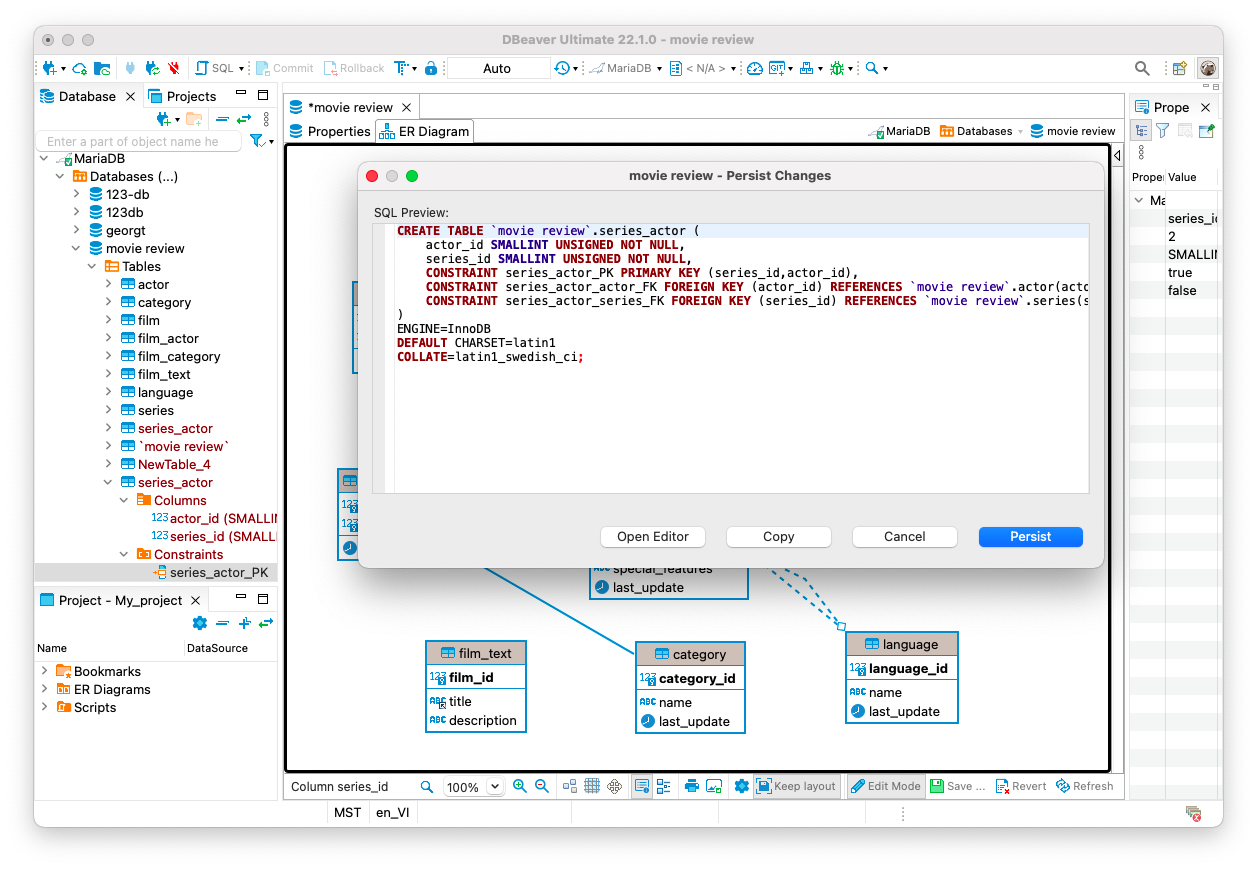The image size is (1257, 869).
Task: Click the Commit transaction icon
Action: [x=284, y=68]
